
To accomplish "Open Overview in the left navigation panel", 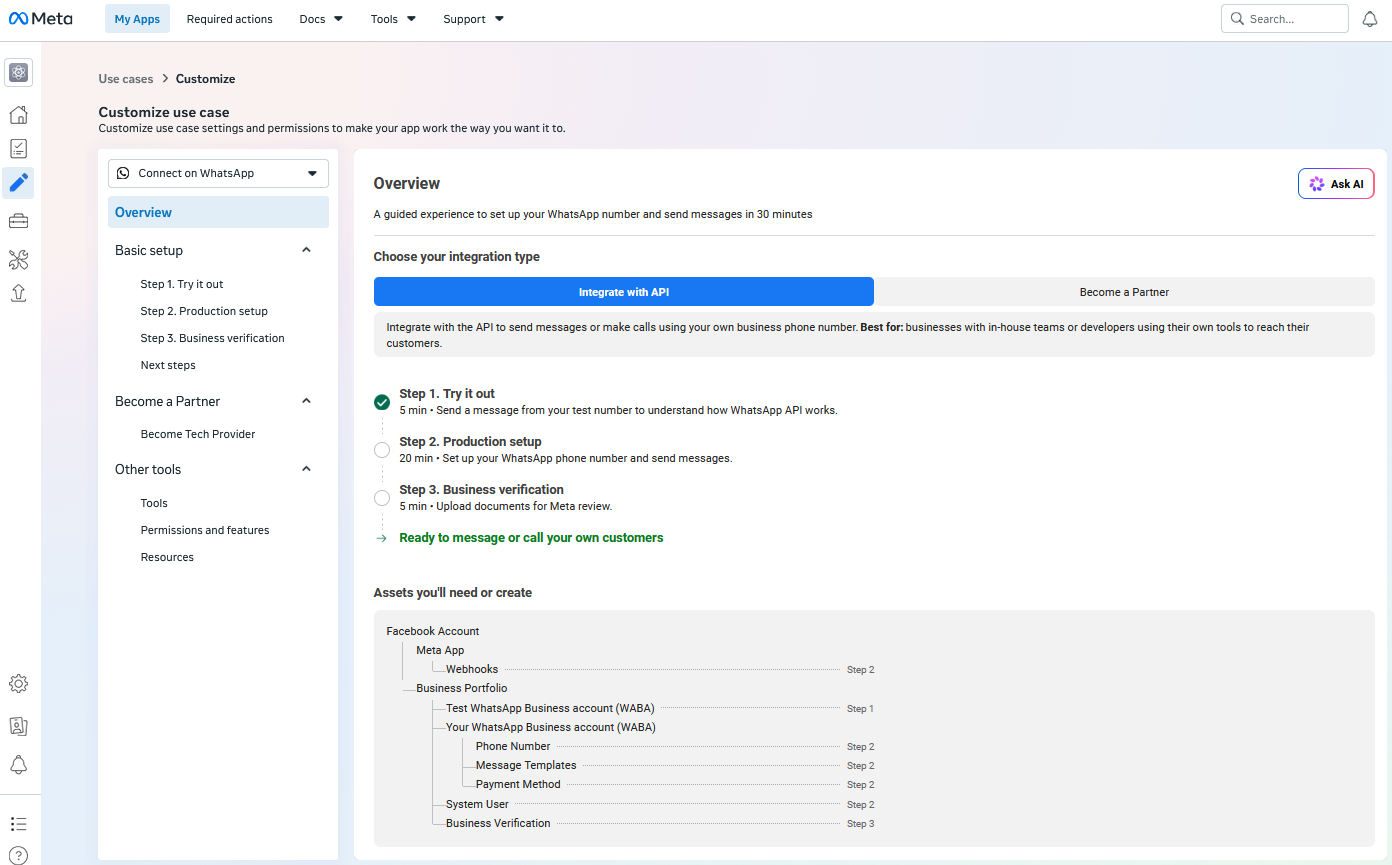I will tap(218, 212).
